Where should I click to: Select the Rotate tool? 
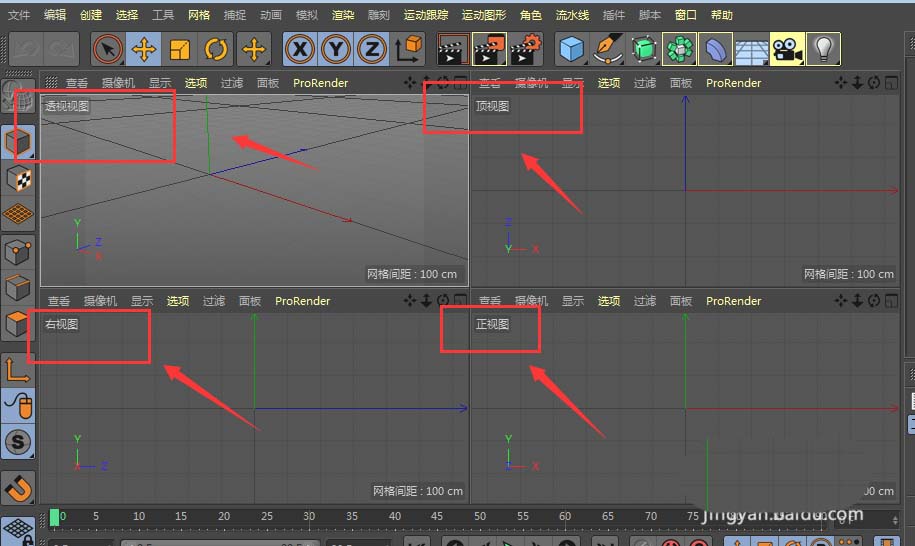point(216,49)
